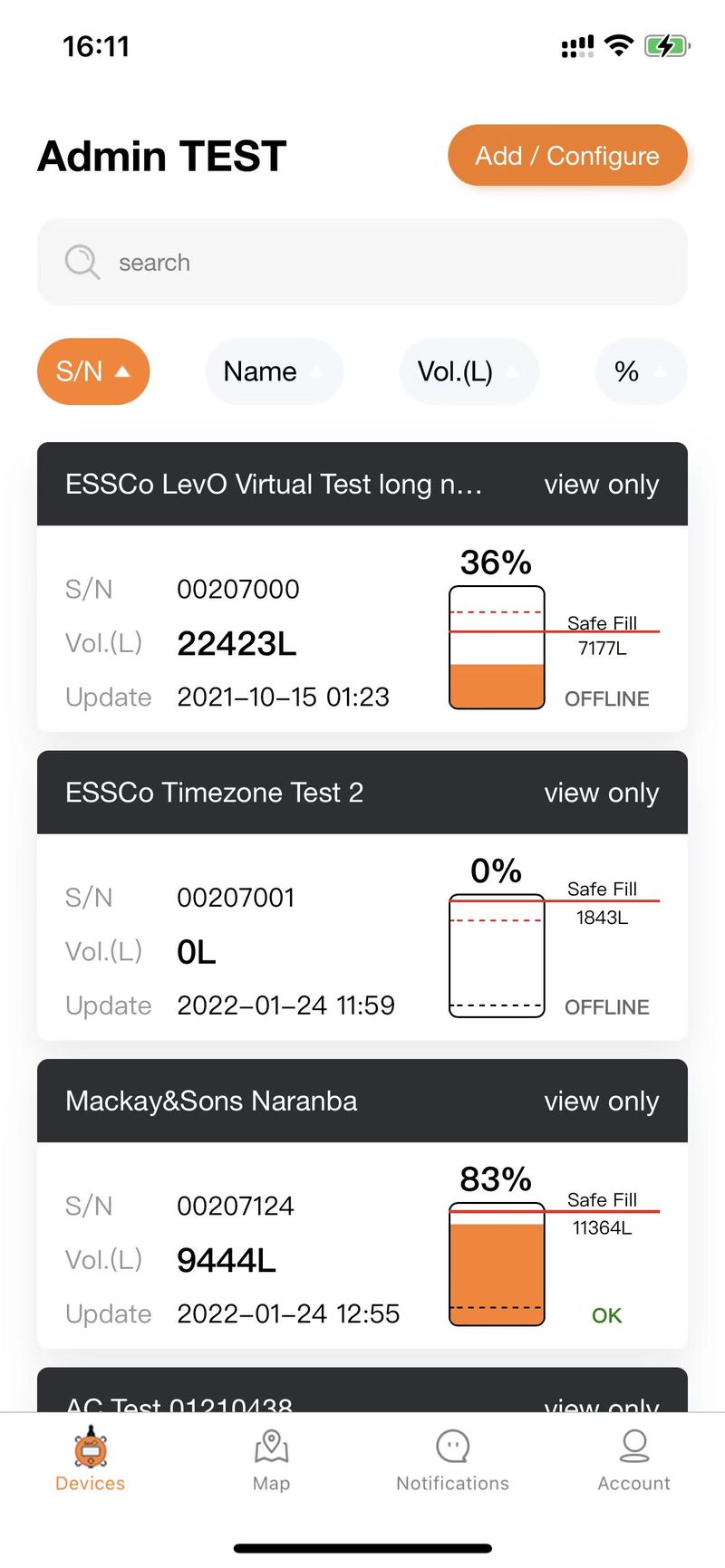725x1568 pixels.
Task: Select the Mackay&Sons Naranba device header
Action: [x=362, y=1101]
